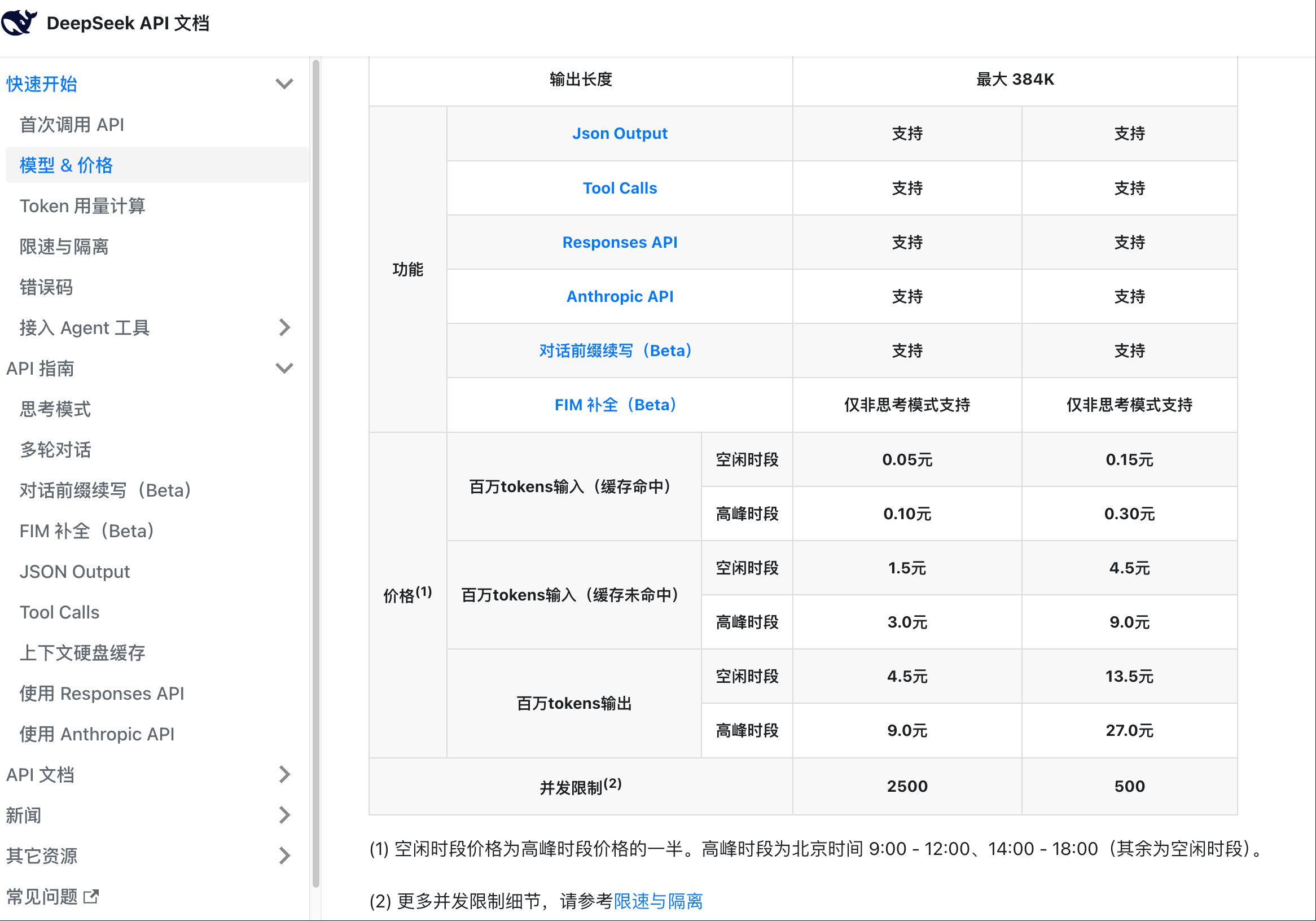Open sidebar Tool Calls guide
The height and width of the screenshot is (921, 1316).
click(59, 613)
